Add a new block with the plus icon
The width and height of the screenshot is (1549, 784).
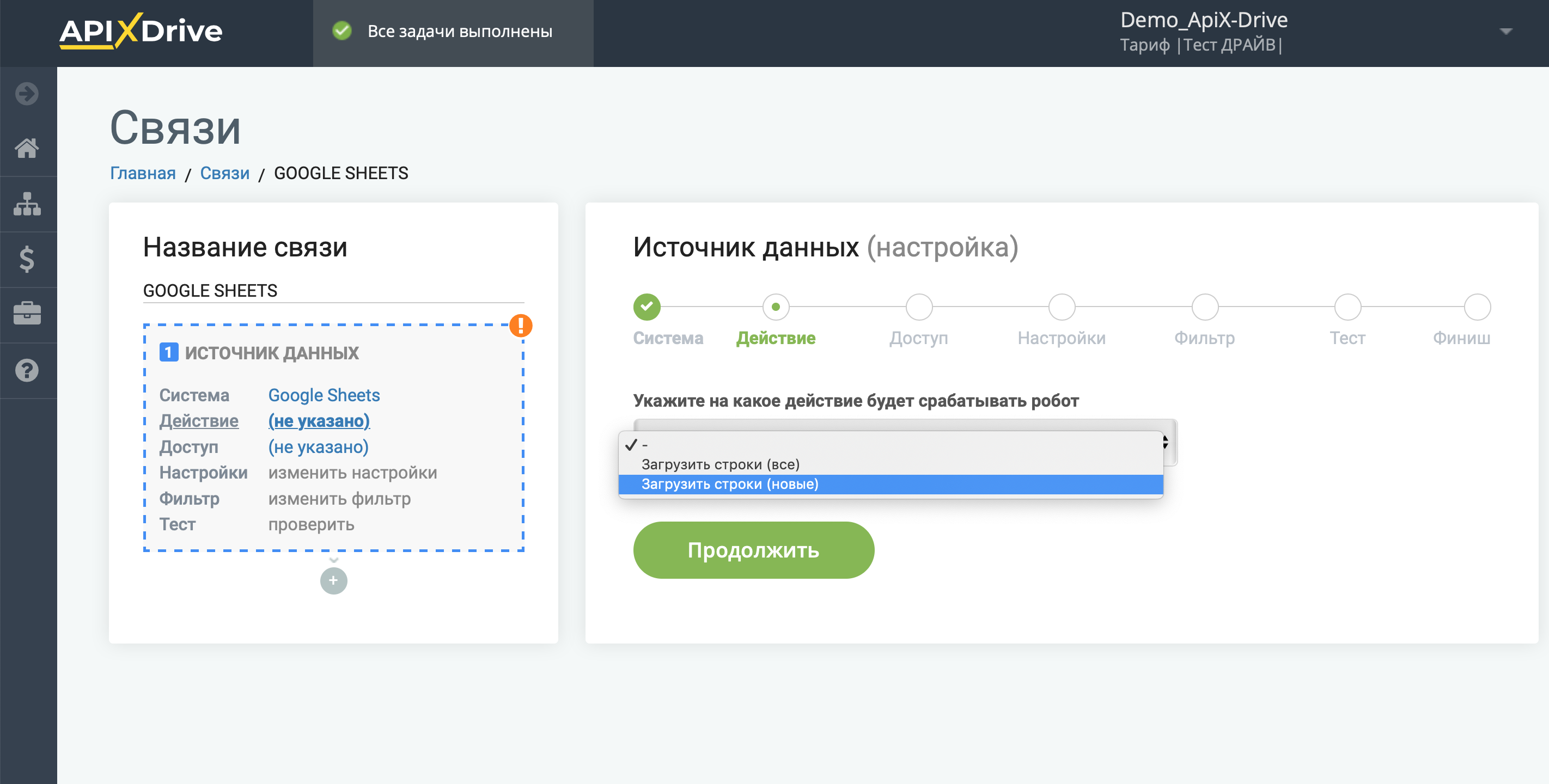pyautogui.click(x=334, y=581)
